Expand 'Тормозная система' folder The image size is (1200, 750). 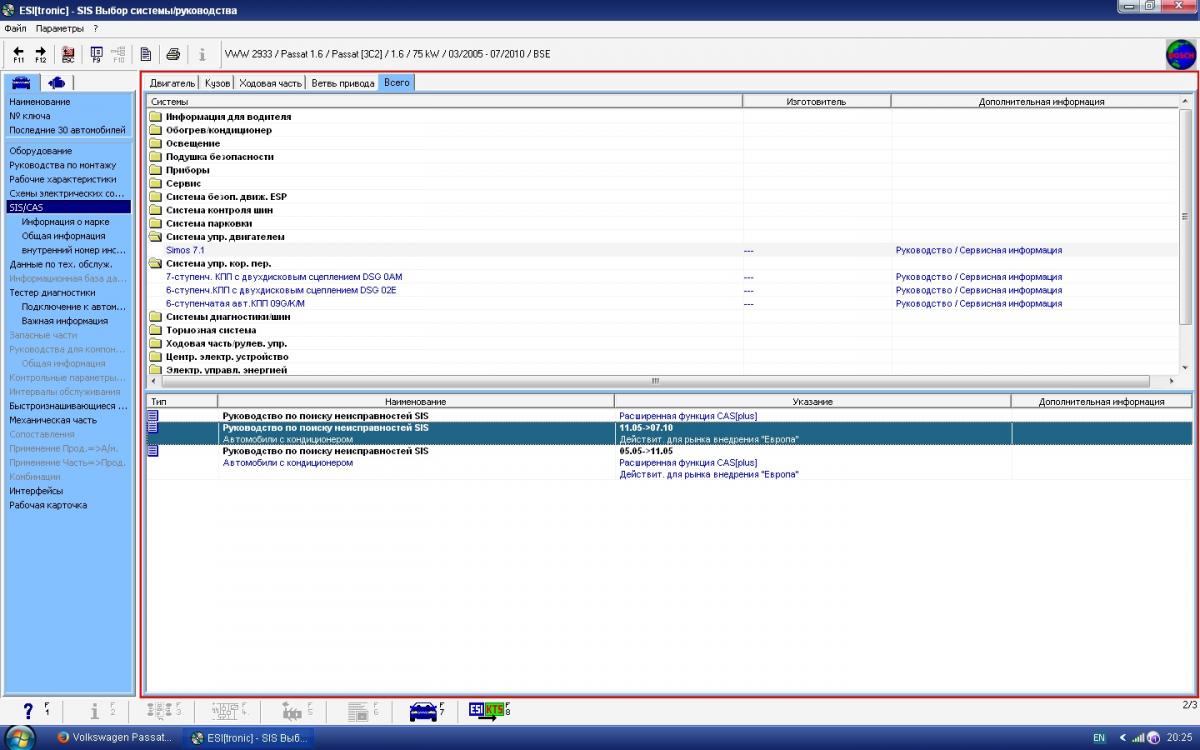point(155,330)
